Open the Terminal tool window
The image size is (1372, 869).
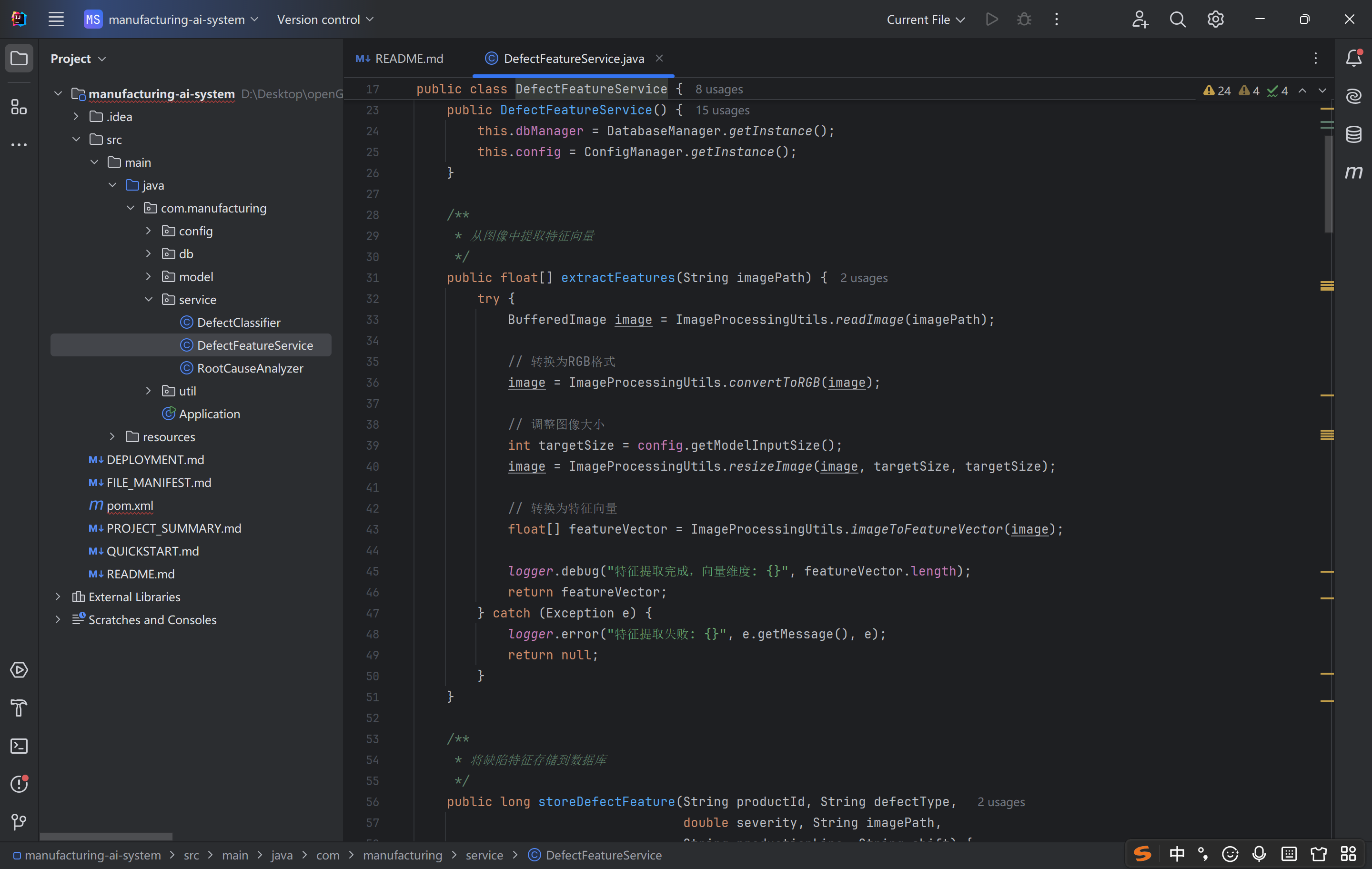[x=19, y=746]
